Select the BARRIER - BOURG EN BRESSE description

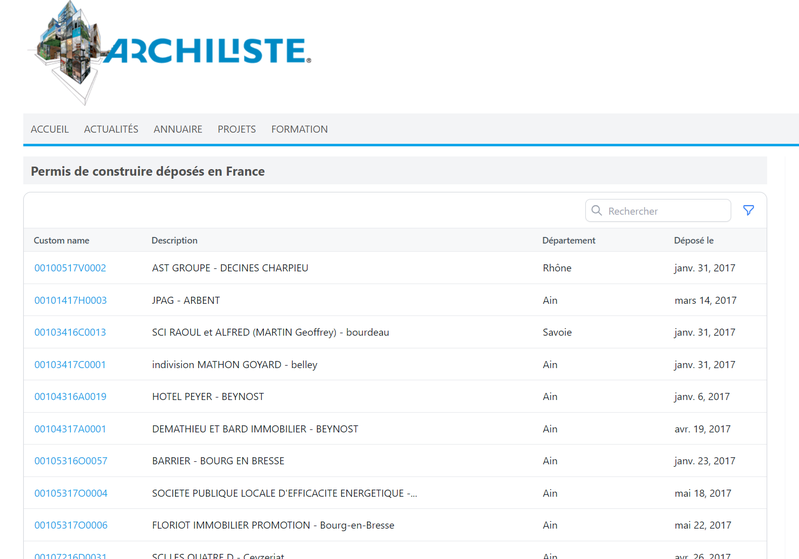pos(218,461)
